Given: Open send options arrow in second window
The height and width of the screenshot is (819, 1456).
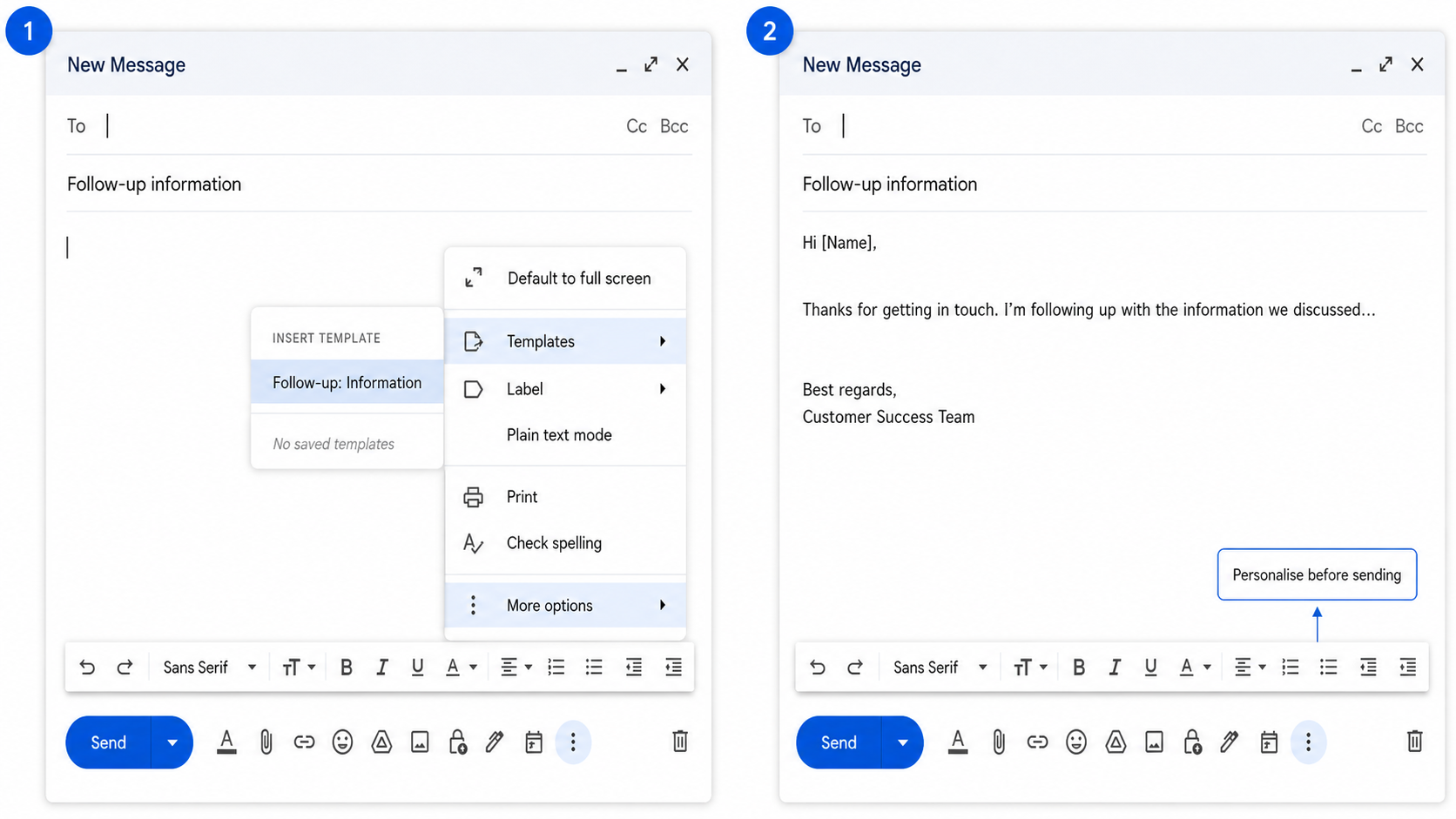Looking at the screenshot, I should (x=903, y=742).
